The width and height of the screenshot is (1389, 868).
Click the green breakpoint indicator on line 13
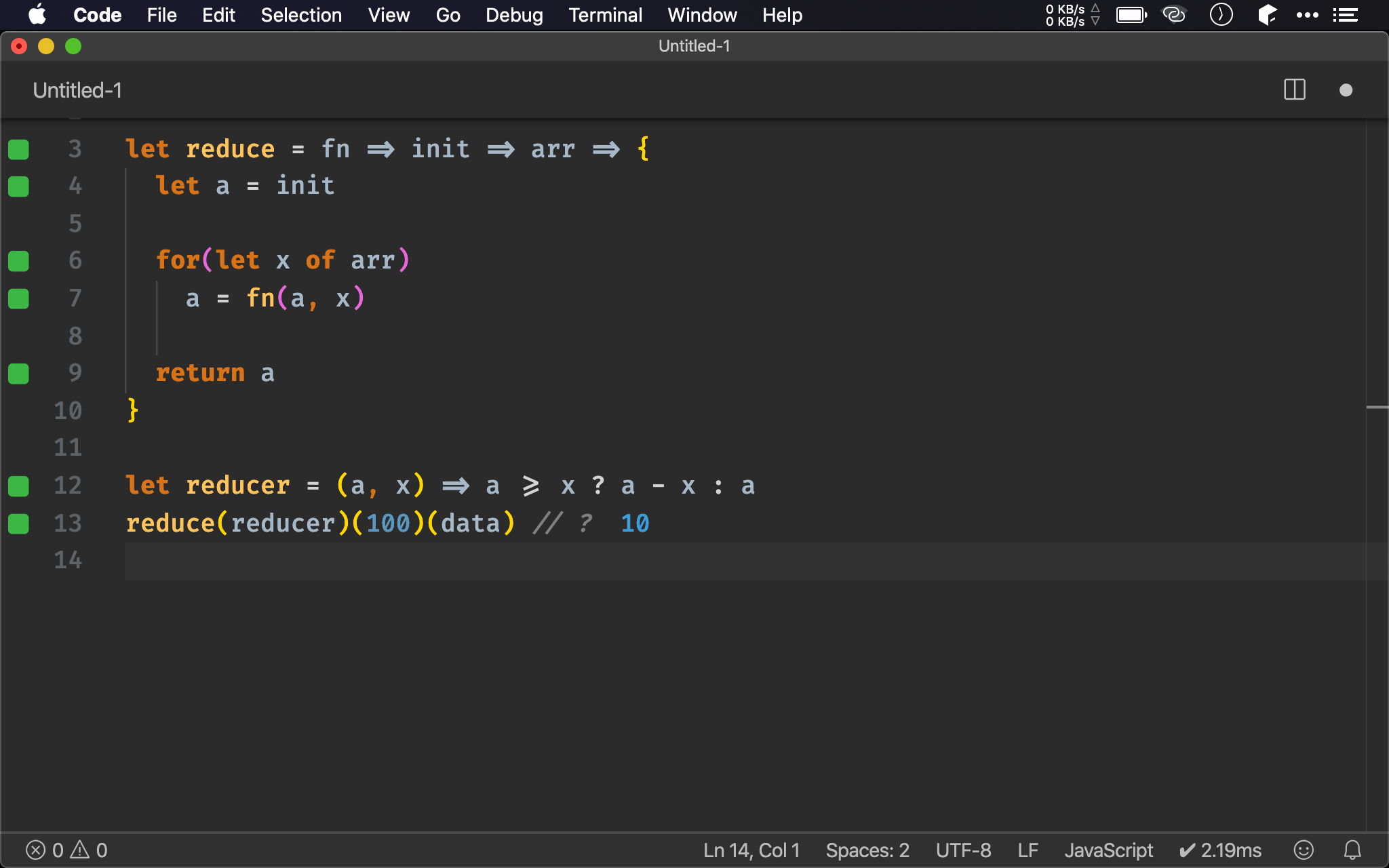[x=19, y=523]
